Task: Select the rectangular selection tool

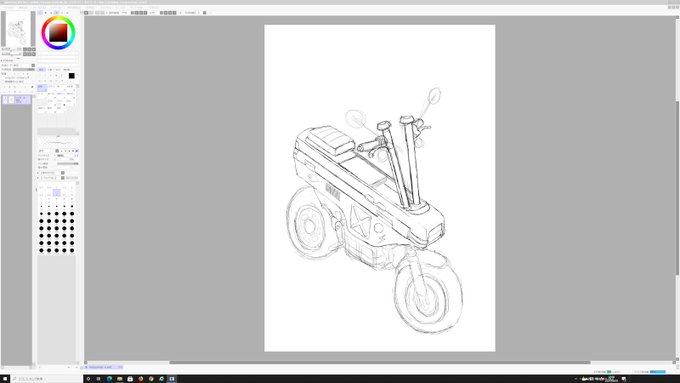Action: pyautogui.click(x=40, y=75)
